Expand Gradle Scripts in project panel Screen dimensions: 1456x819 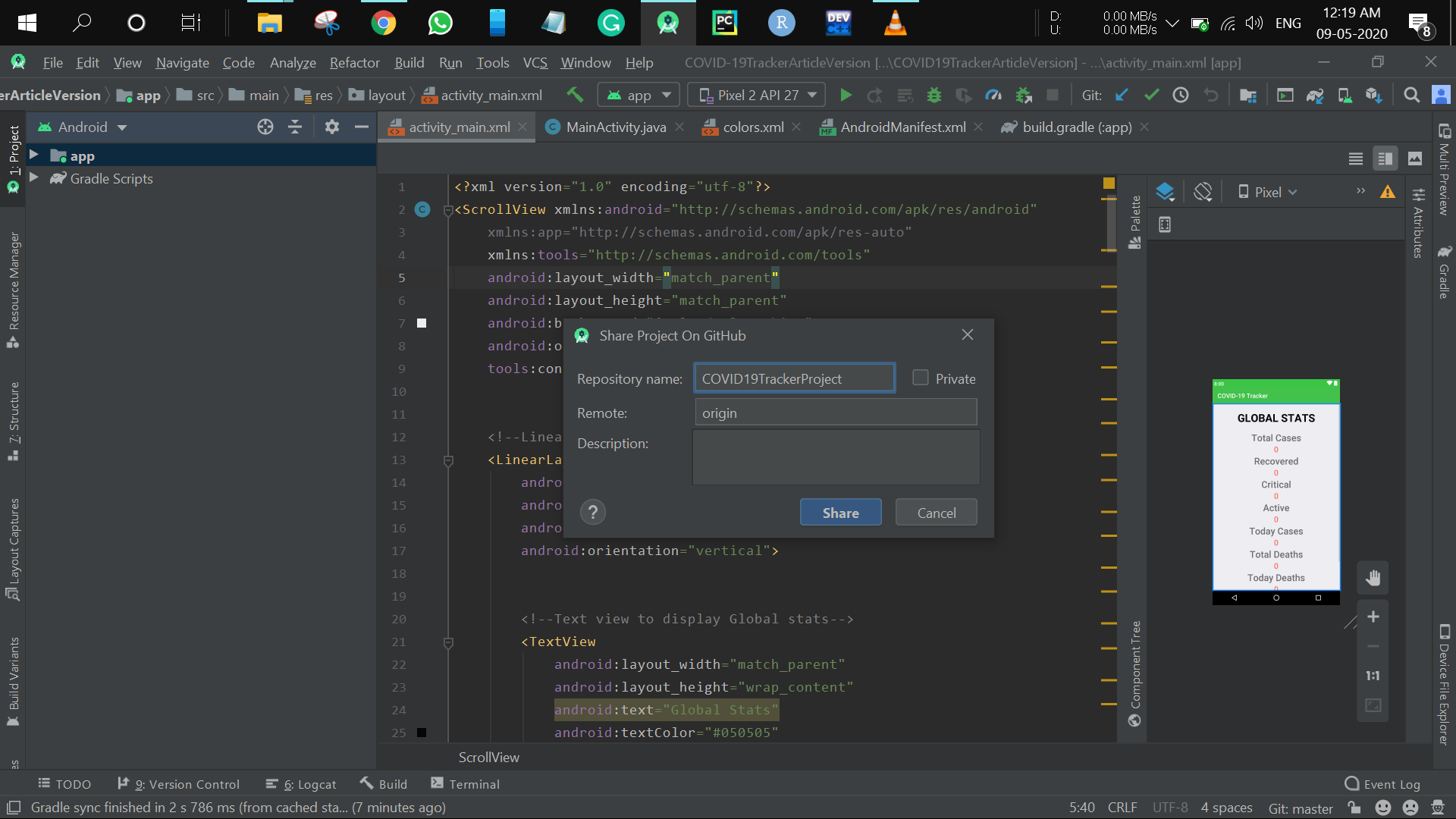pyautogui.click(x=34, y=178)
